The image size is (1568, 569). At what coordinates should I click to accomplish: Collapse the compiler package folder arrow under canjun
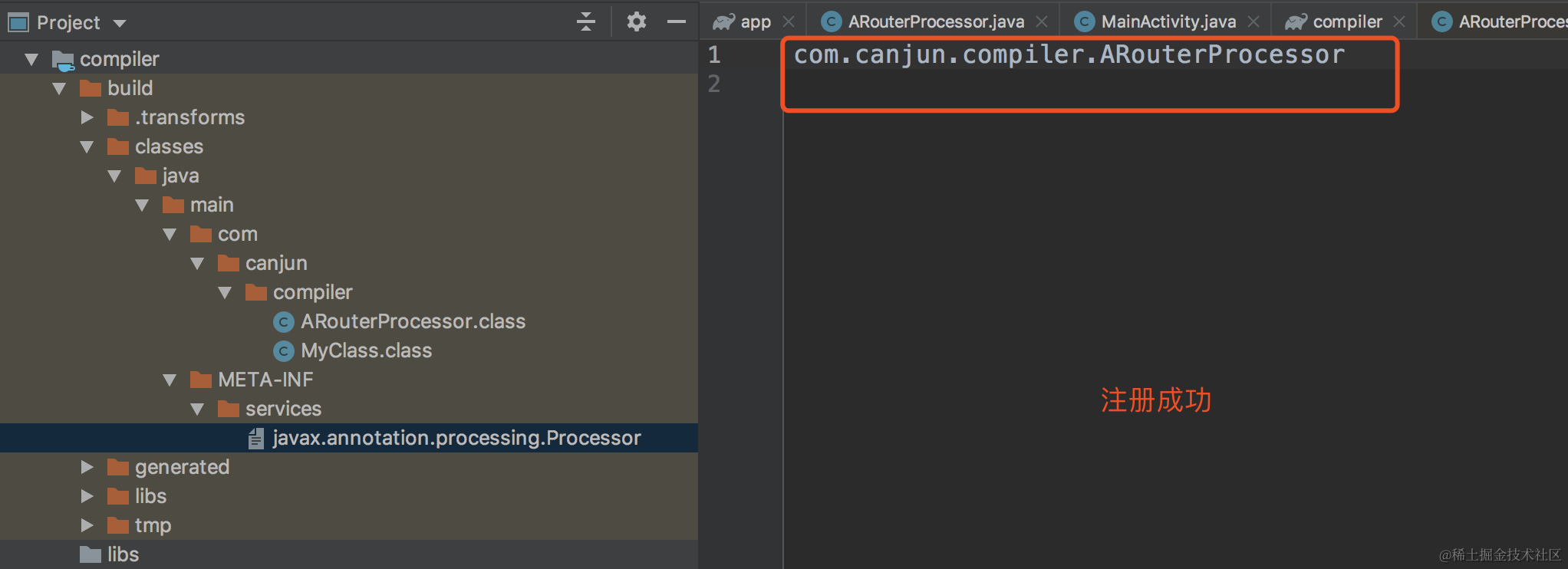(x=225, y=292)
